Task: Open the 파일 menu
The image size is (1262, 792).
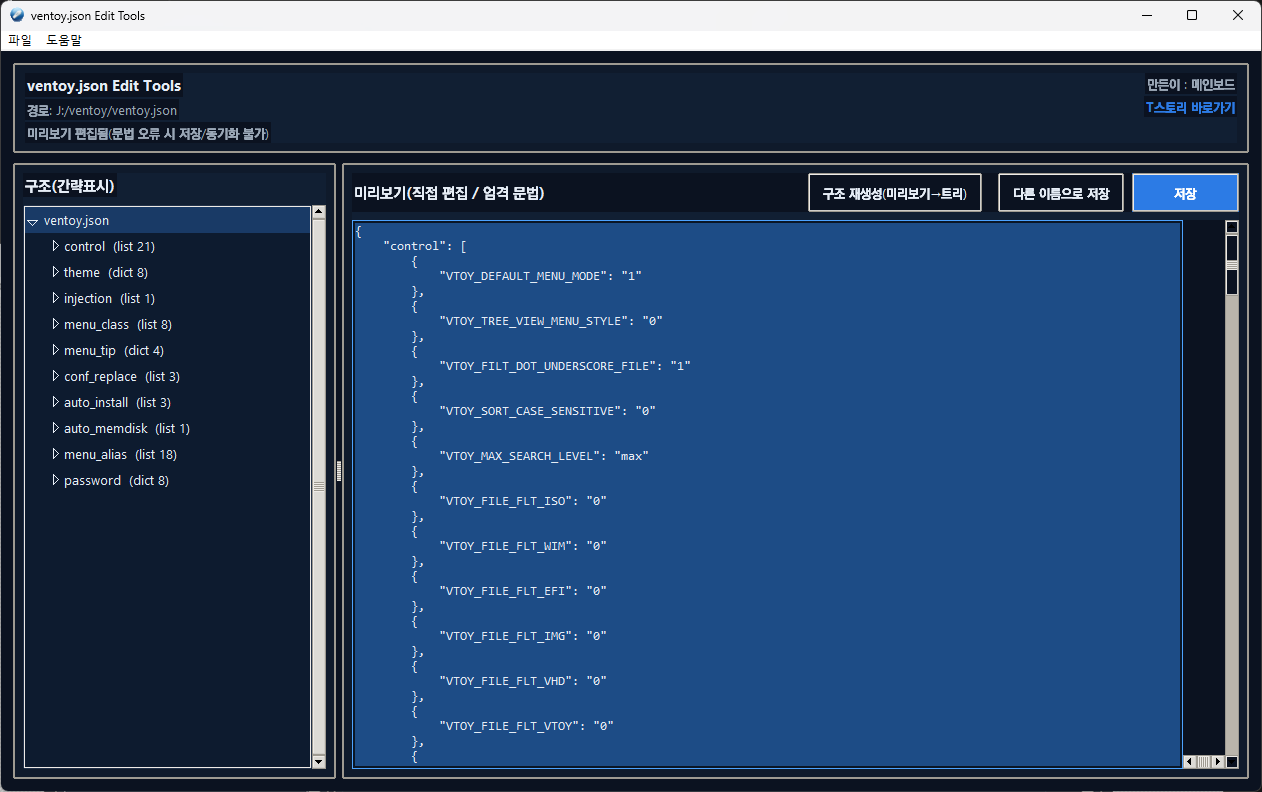Action: pyautogui.click(x=20, y=40)
